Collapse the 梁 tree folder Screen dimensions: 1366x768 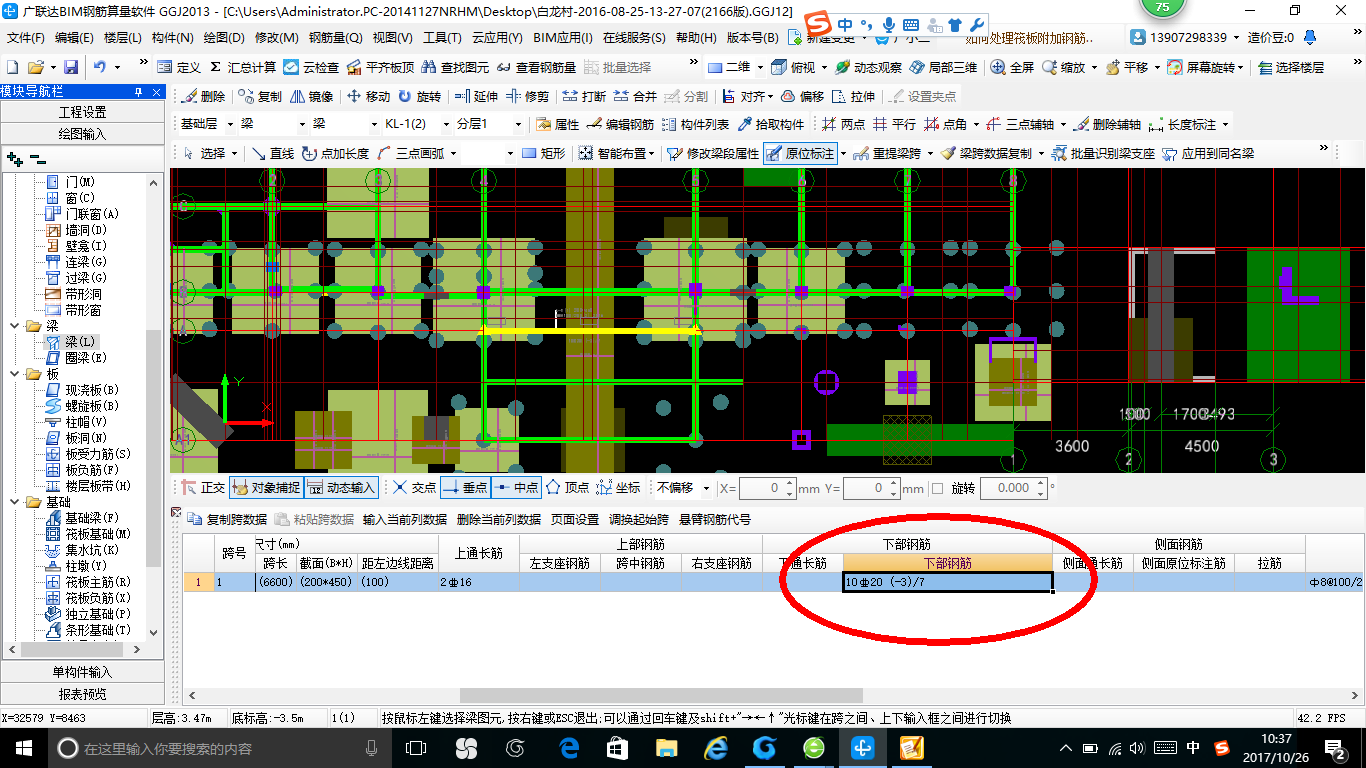[x=15, y=326]
